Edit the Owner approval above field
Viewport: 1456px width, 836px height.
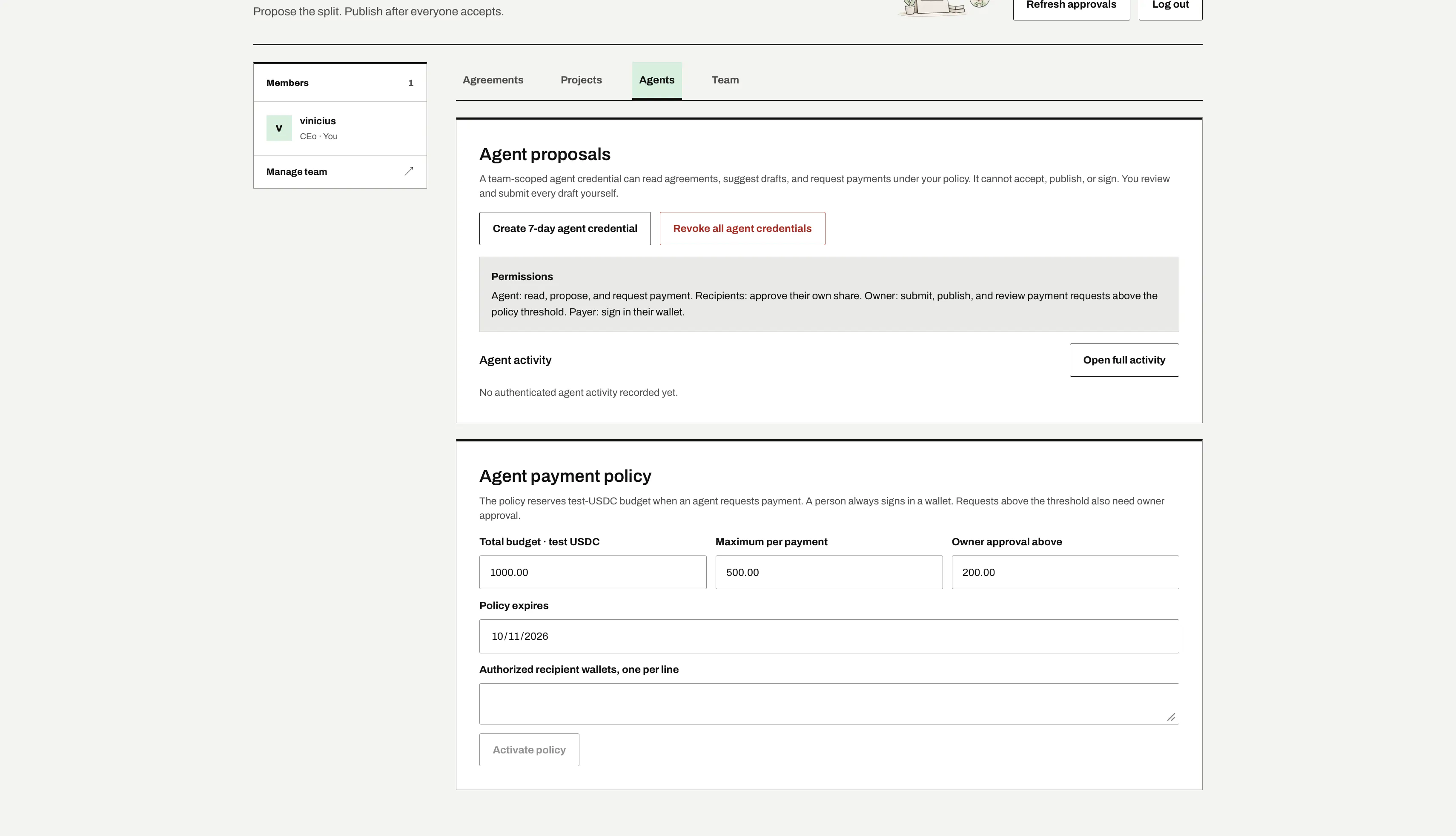(x=1065, y=572)
